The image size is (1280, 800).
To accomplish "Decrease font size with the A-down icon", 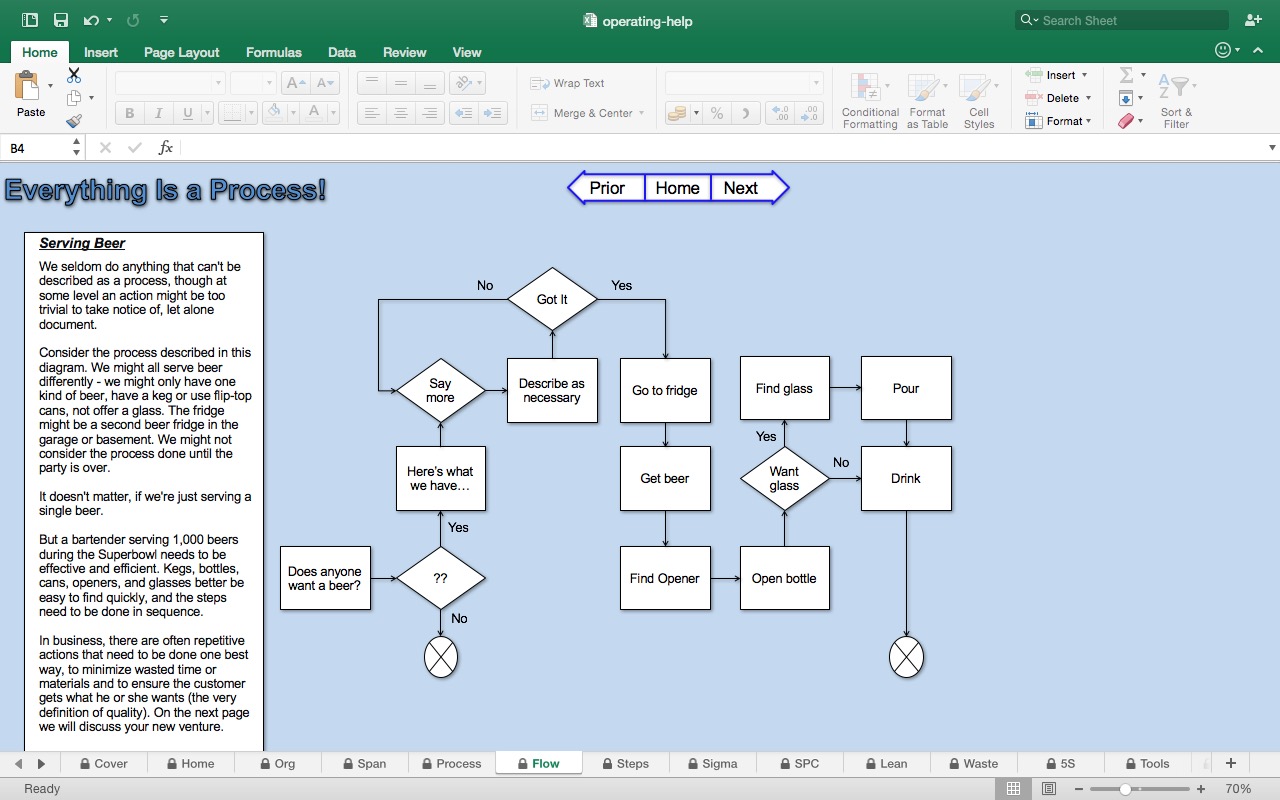I will (x=325, y=83).
